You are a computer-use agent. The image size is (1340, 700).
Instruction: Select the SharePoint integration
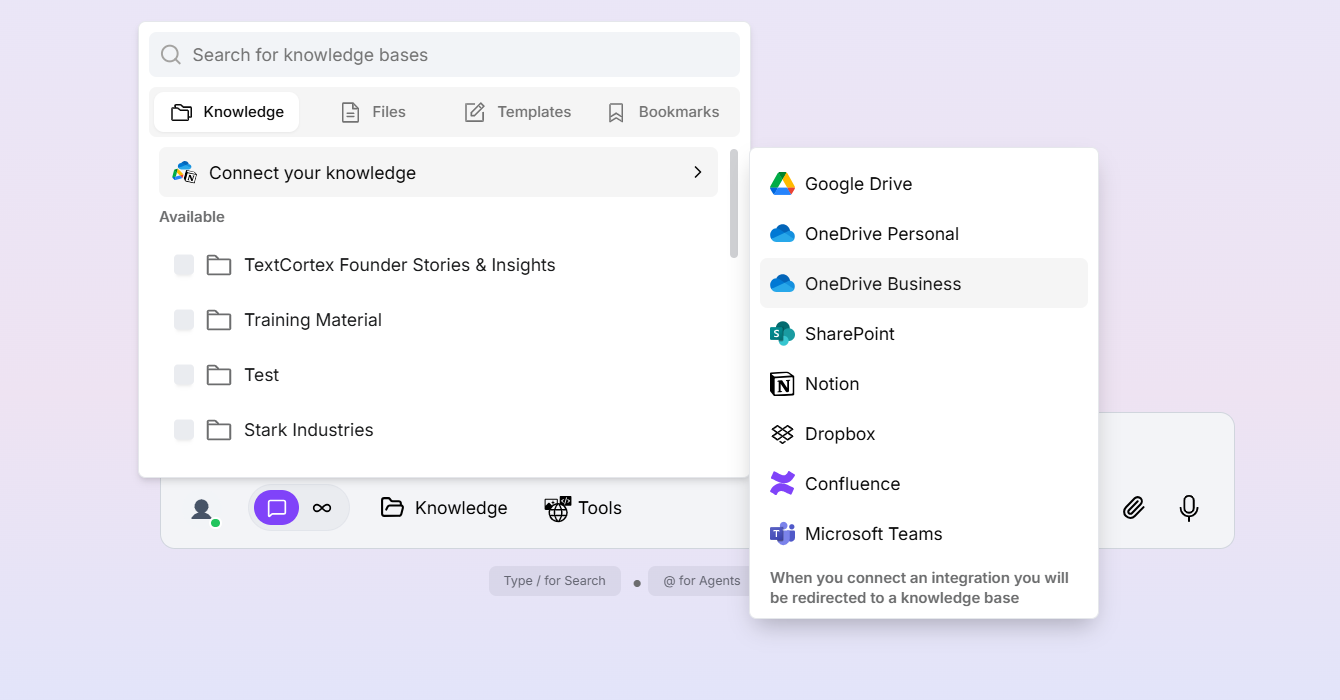coord(849,333)
